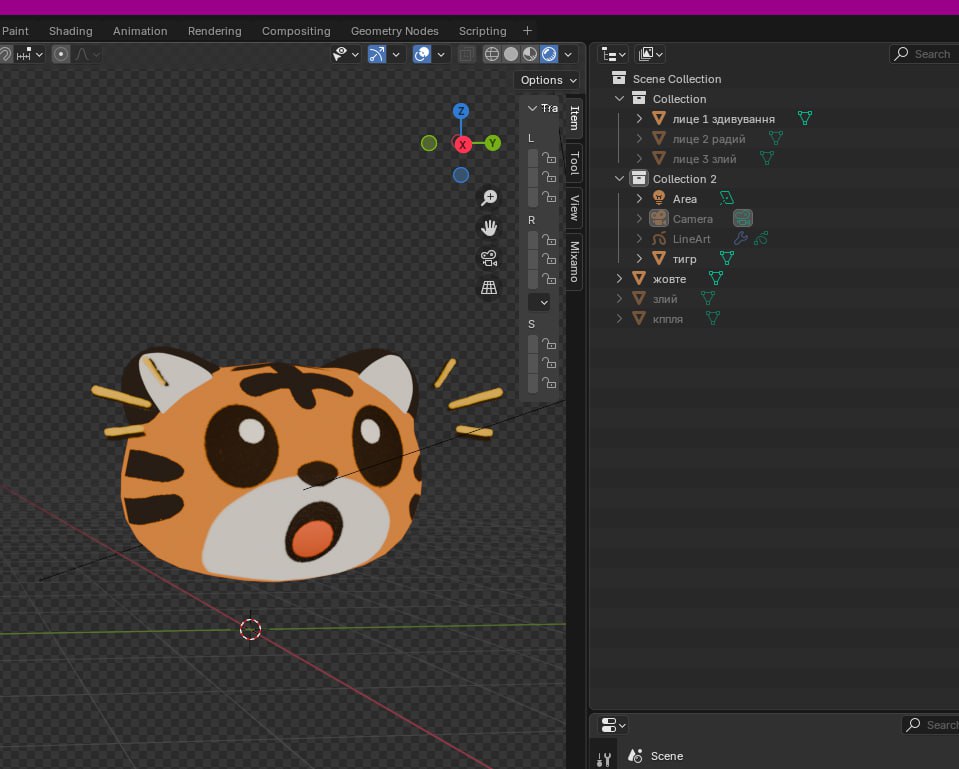Select the кппля object in outliner

coord(667,319)
